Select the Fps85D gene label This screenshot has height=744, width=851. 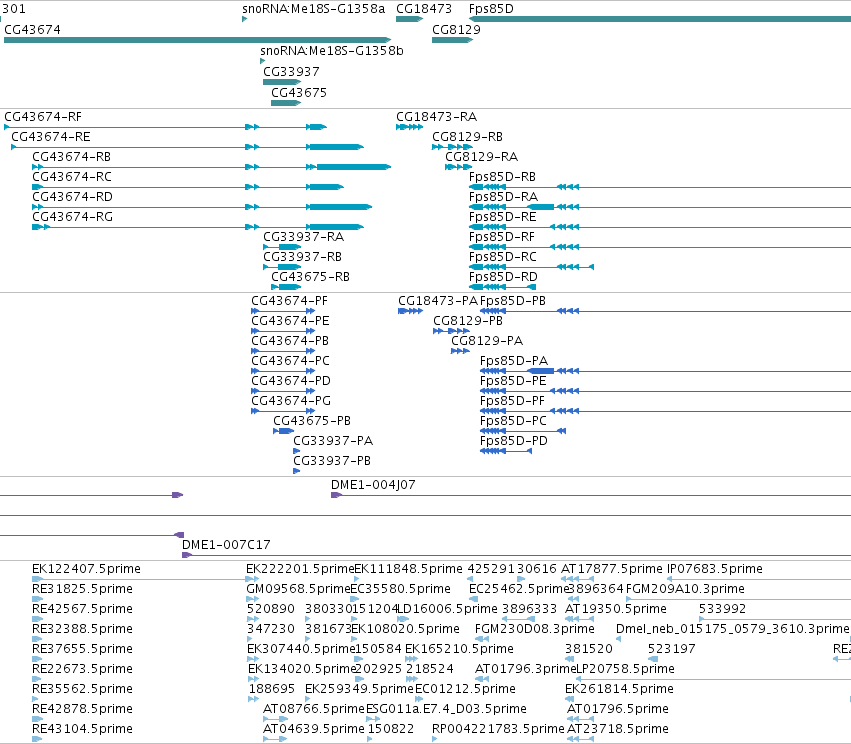coord(491,9)
